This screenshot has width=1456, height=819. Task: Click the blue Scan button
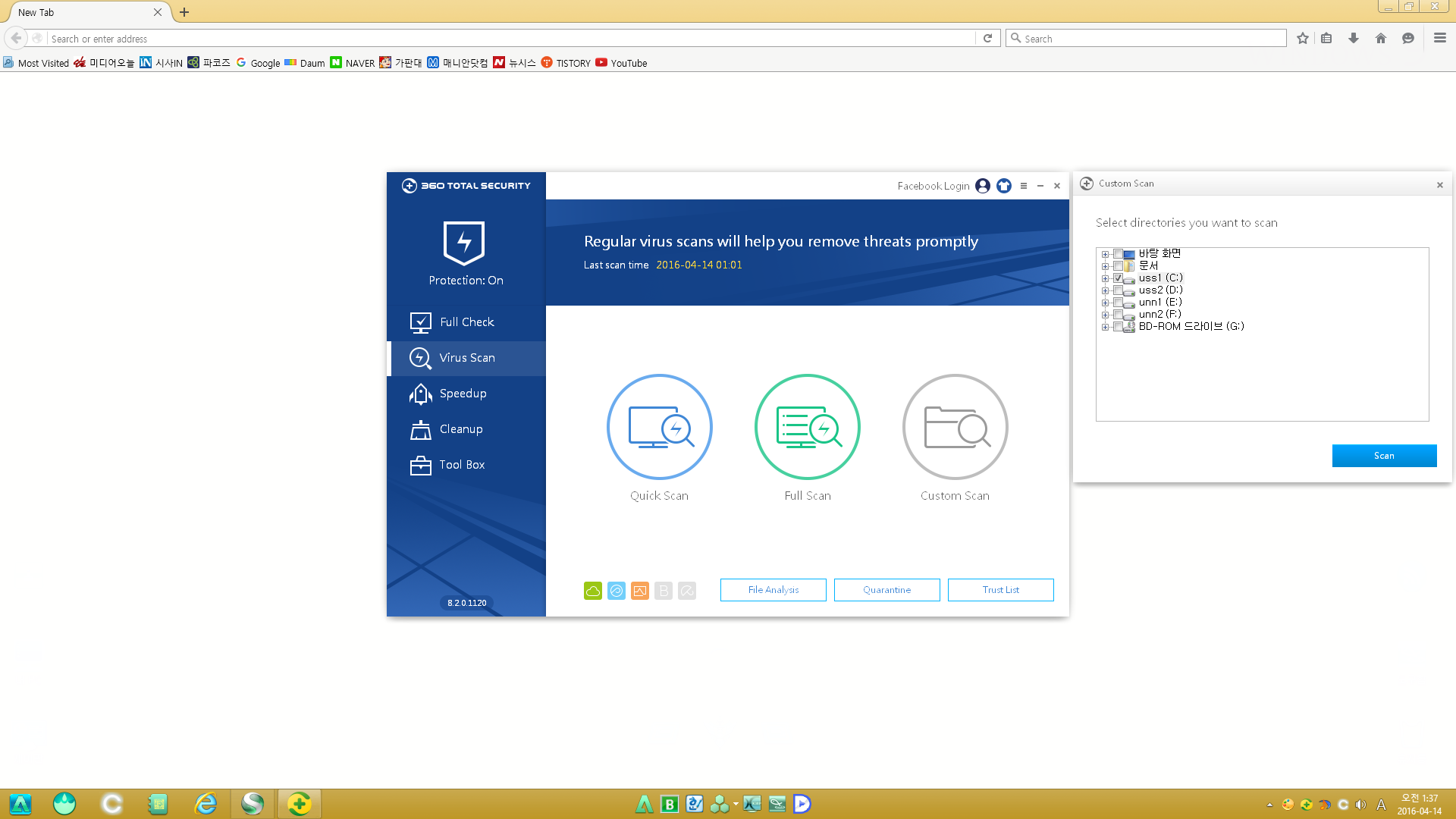coord(1384,456)
